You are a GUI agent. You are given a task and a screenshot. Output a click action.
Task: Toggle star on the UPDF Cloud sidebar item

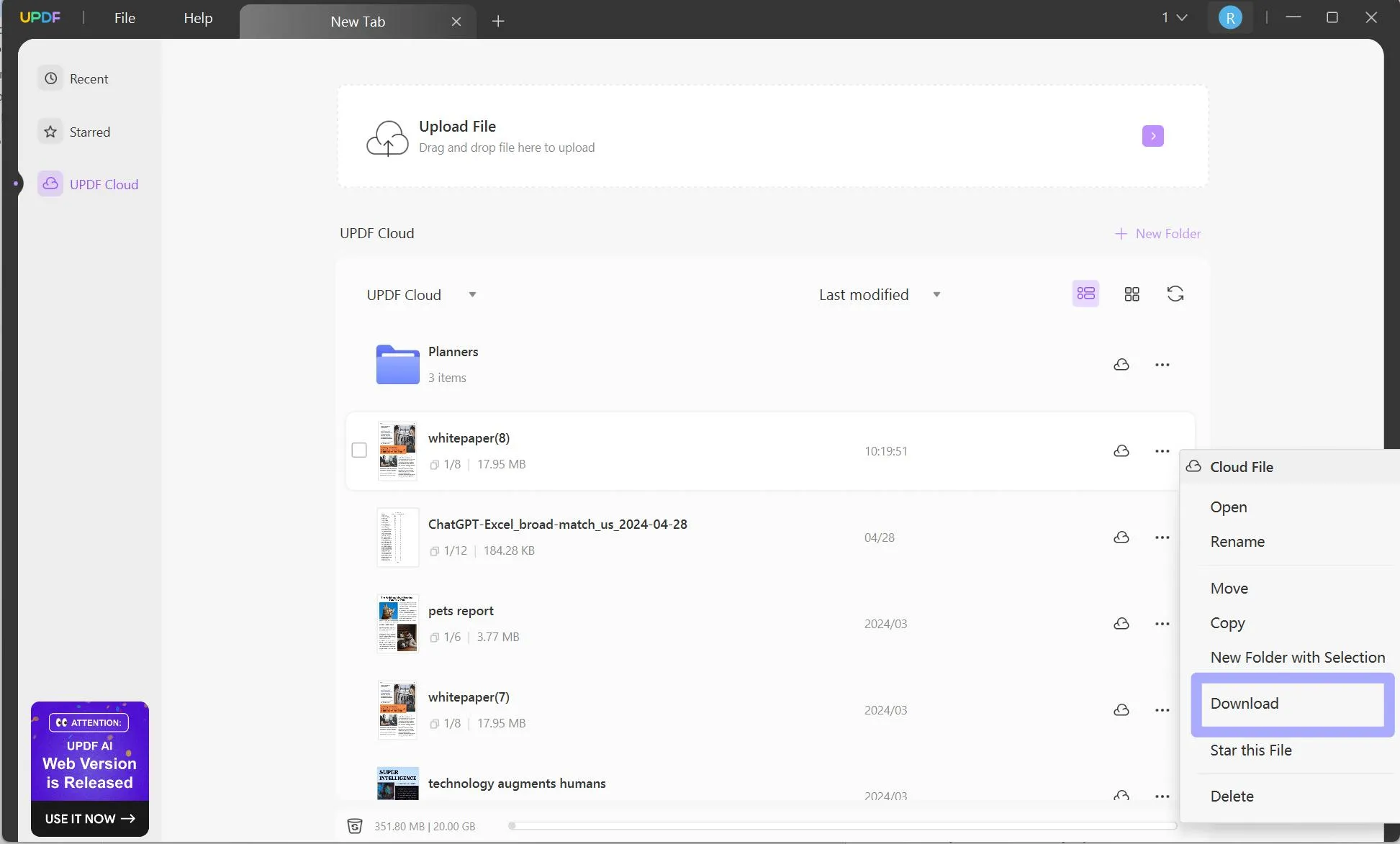click(x=50, y=131)
